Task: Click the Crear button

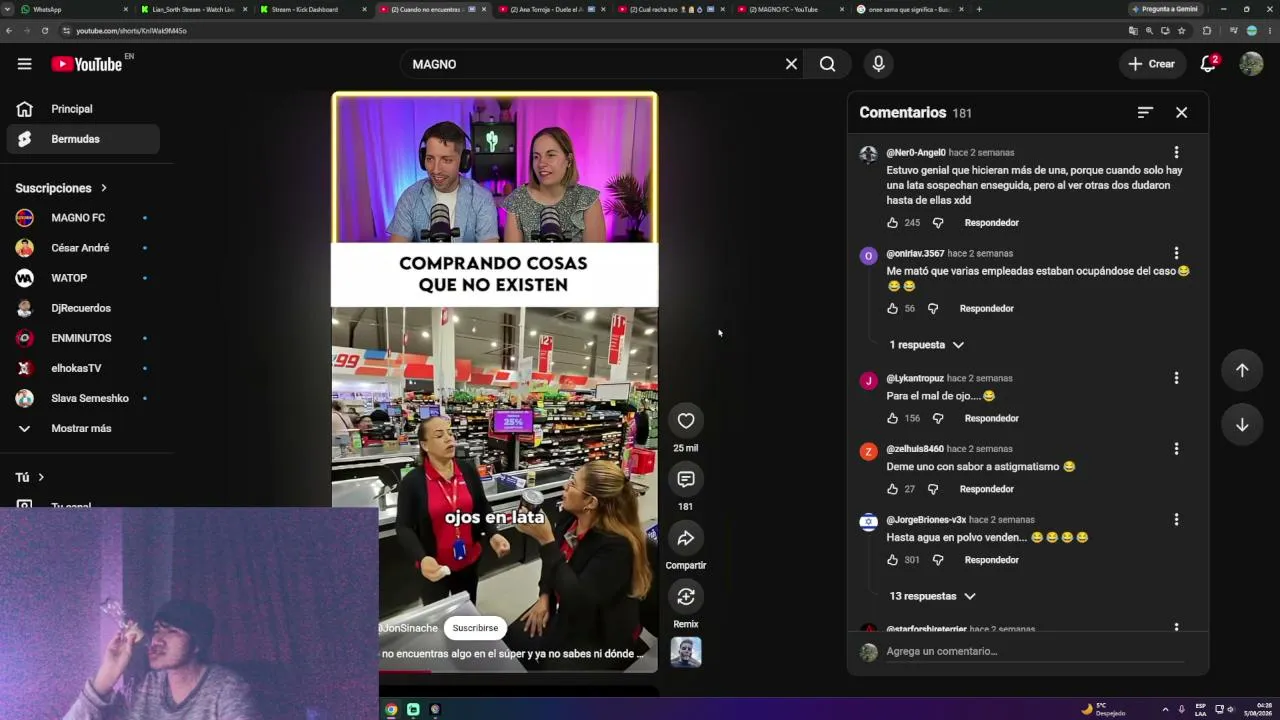Action: [1152, 64]
